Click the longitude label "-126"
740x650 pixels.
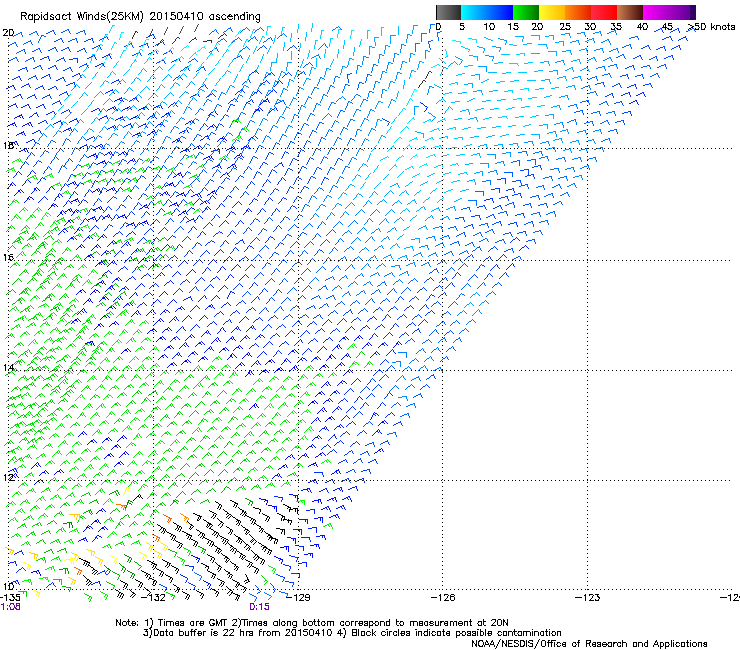(444, 598)
